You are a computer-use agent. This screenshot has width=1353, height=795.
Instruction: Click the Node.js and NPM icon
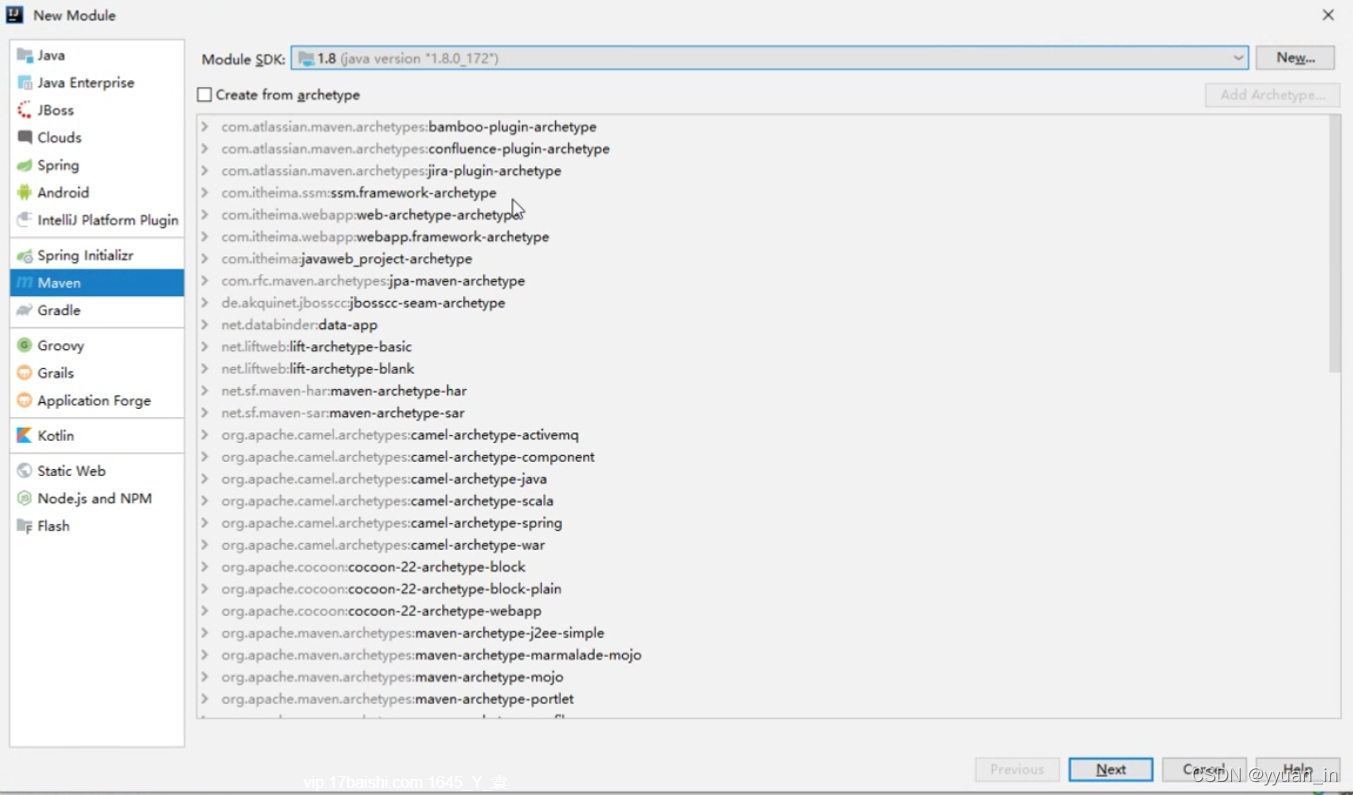25,498
